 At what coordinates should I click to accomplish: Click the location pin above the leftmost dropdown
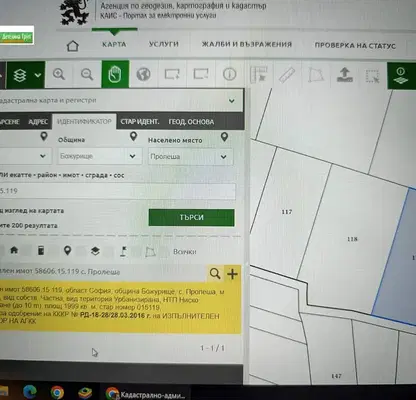[x=44, y=136]
